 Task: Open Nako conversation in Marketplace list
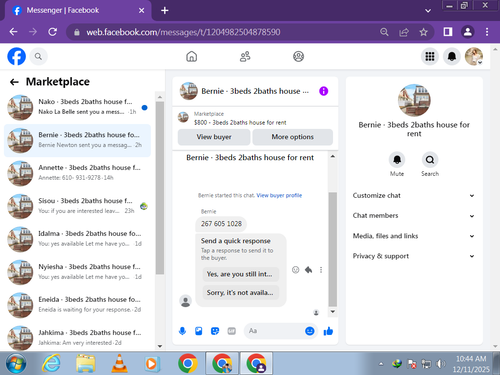click(x=77, y=107)
